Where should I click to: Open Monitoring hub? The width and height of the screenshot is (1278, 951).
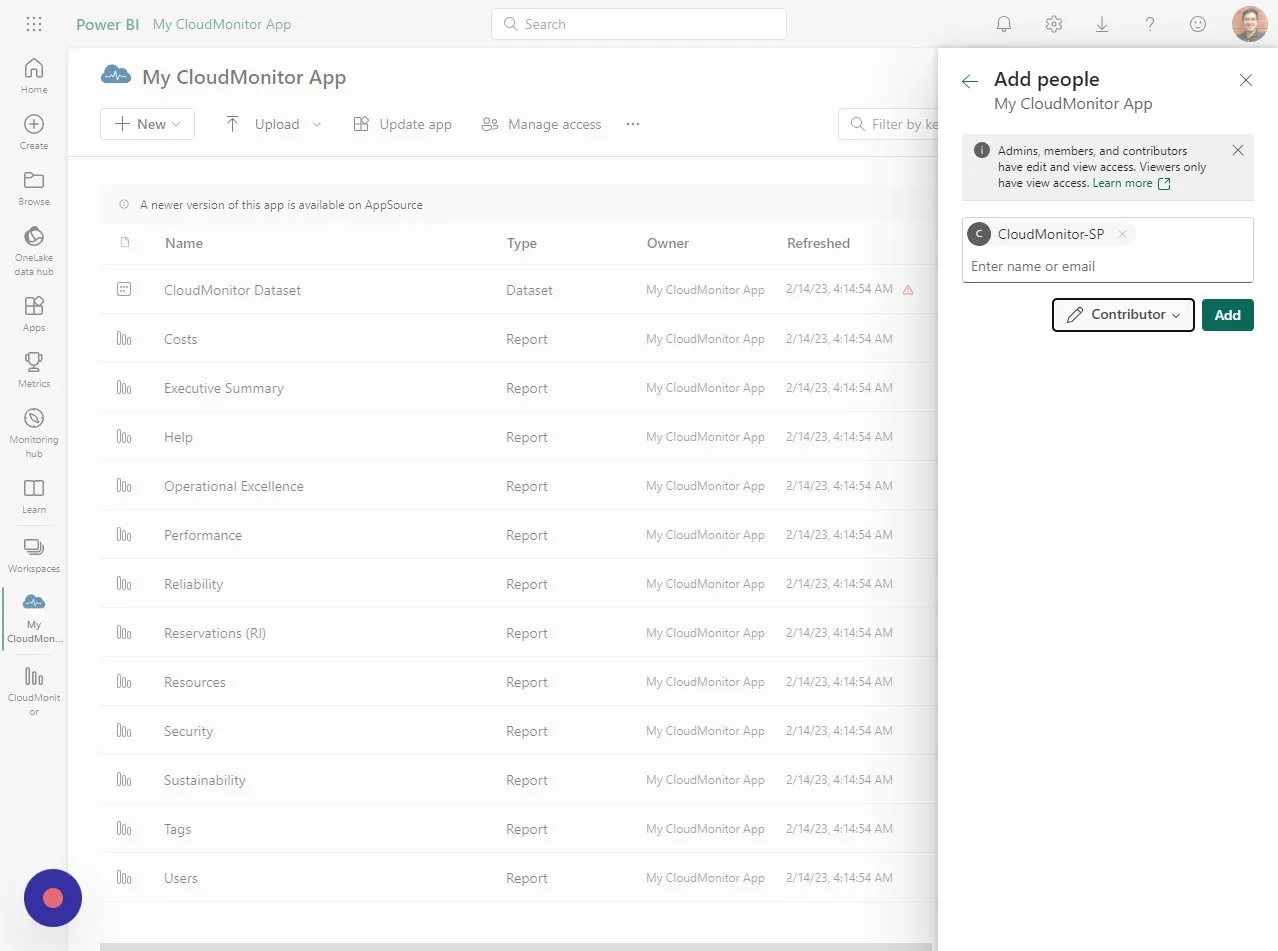(x=34, y=433)
